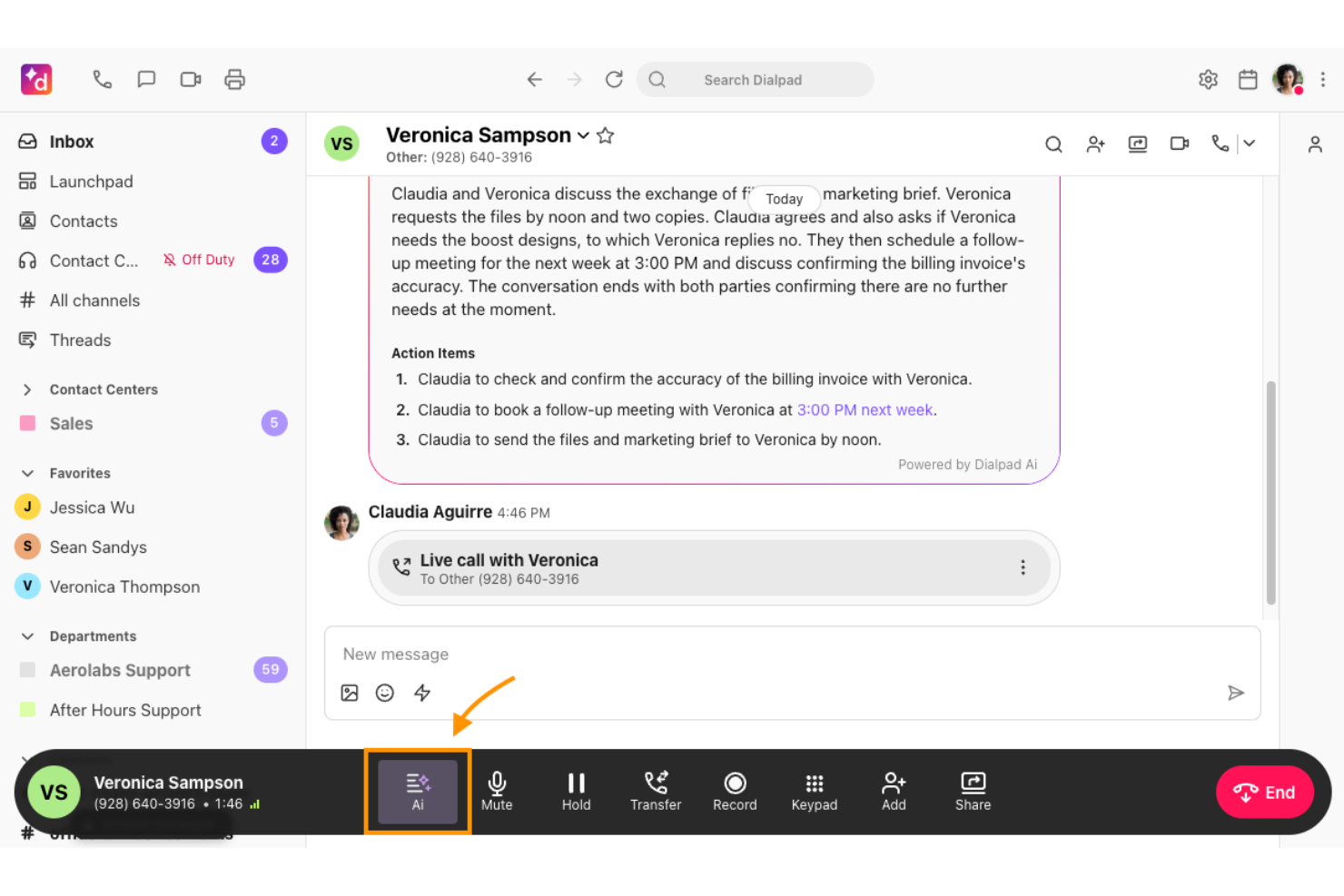Share screen from conversation header
Image resolution: width=1344 pixels, height=896 pixels.
click(x=1138, y=144)
